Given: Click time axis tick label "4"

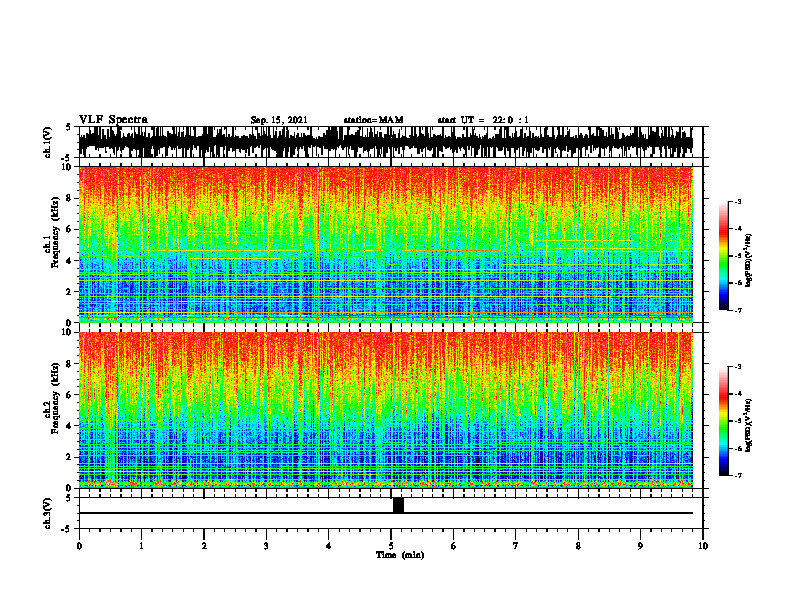Looking at the screenshot, I should pyautogui.click(x=329, y=546).
